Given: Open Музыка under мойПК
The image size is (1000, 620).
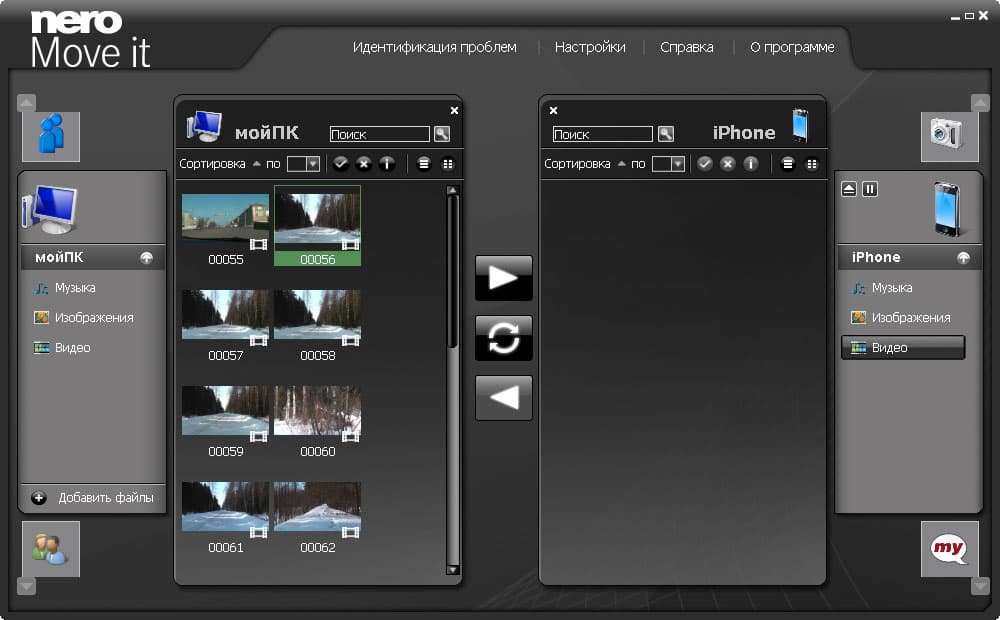Looking at the screenshot, I should [x=65, y=288].
